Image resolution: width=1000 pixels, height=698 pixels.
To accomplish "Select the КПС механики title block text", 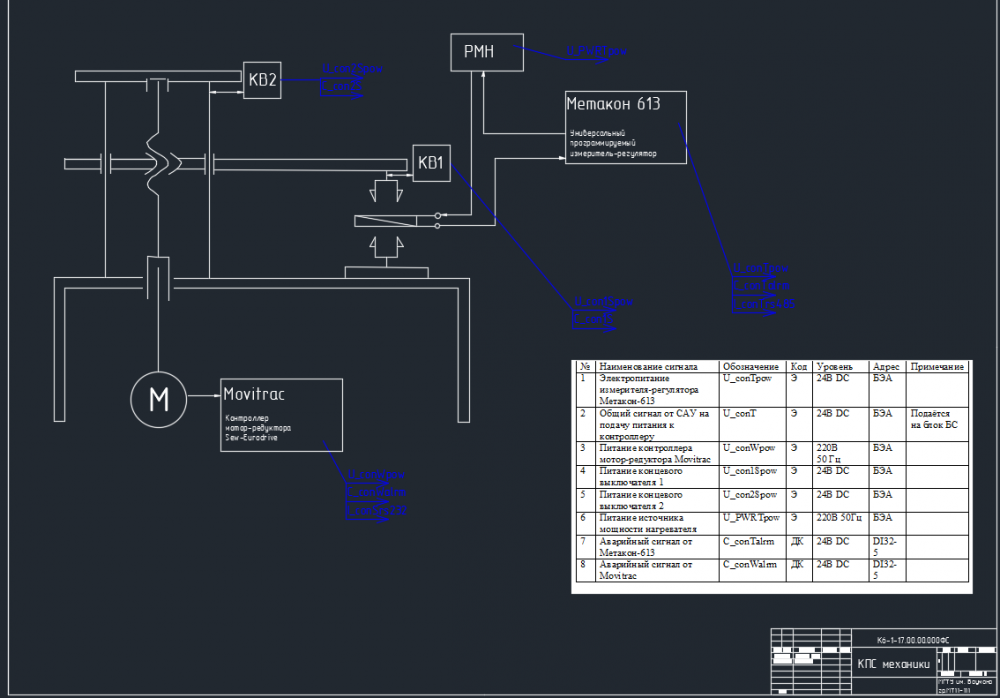I will 893,664.
